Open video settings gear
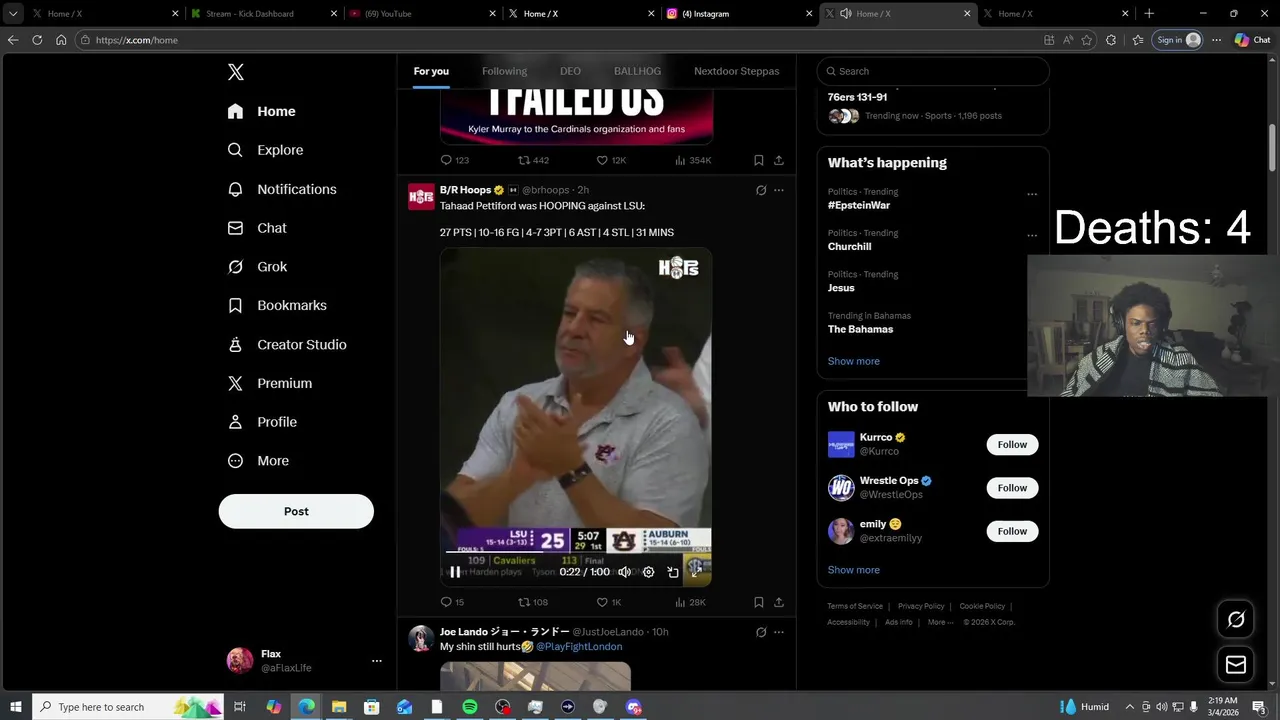 [x=648, y=572]
